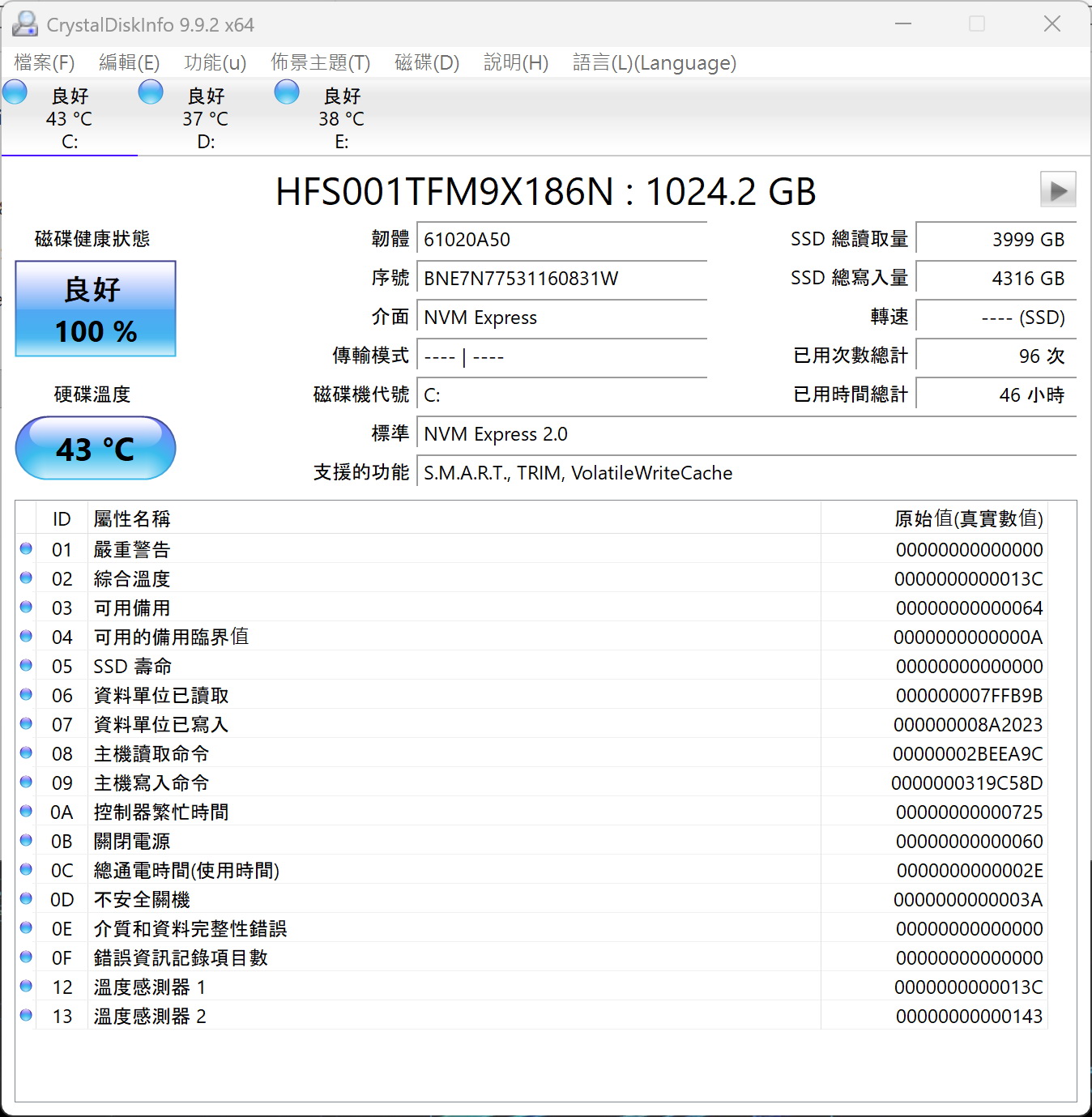Switch to the D: 37 °C disk tab
This screenshot has width=1092, height=1117.
[206, 118]
